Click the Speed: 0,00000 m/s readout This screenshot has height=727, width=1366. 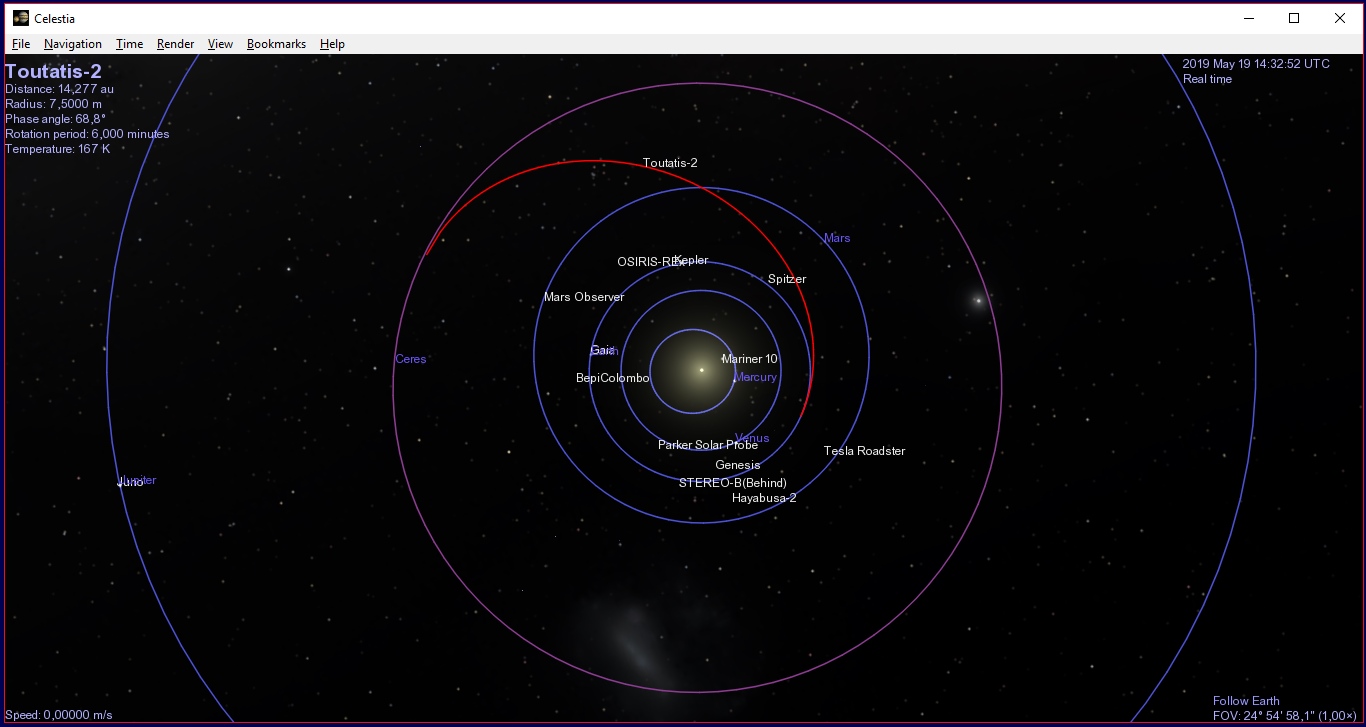click(58, 715)
